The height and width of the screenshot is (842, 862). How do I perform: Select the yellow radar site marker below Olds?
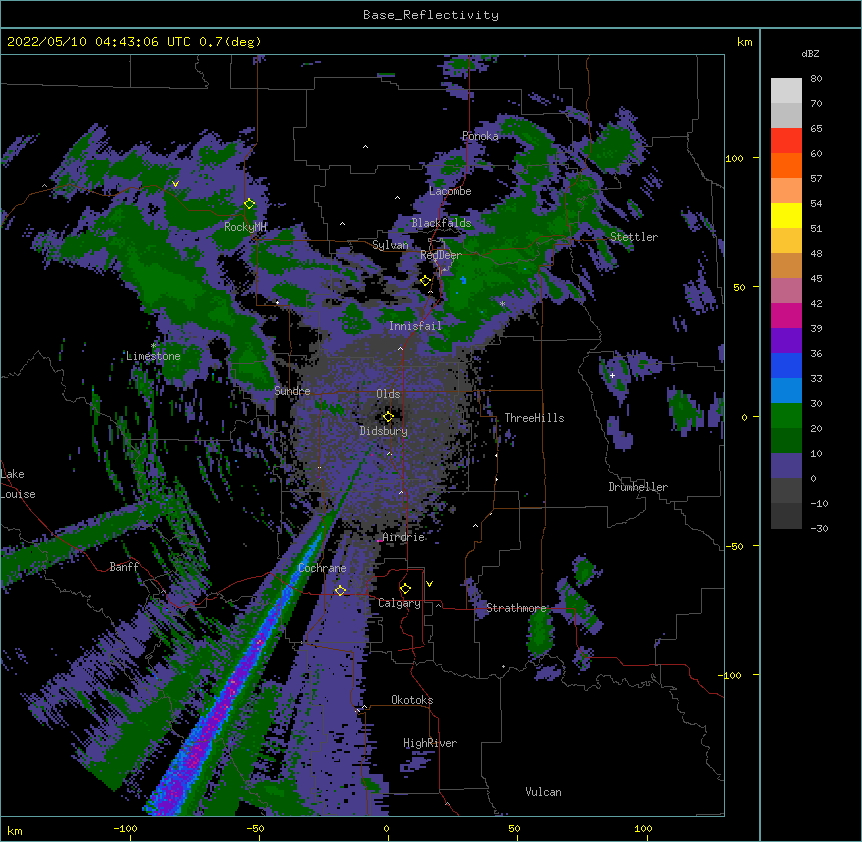pos(388,416)
